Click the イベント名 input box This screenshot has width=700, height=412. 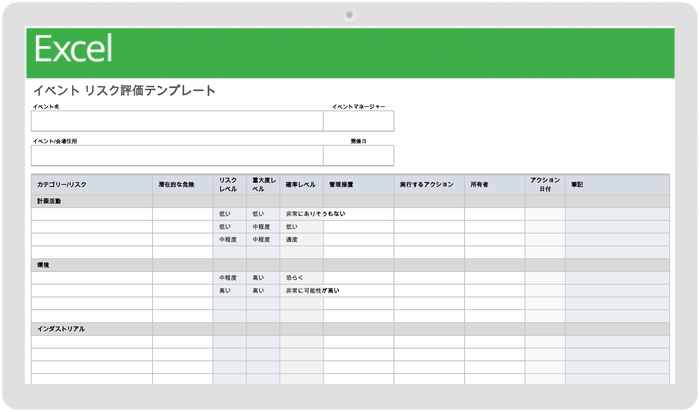point(177,121)
